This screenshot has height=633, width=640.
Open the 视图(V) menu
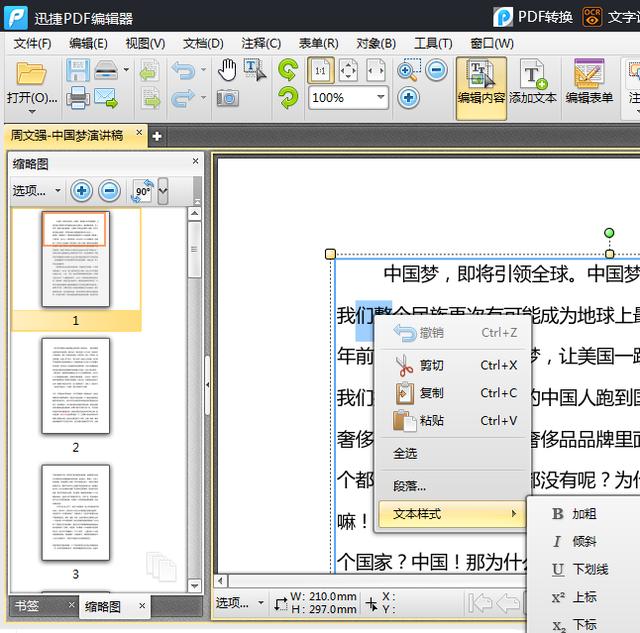point(145,43)
